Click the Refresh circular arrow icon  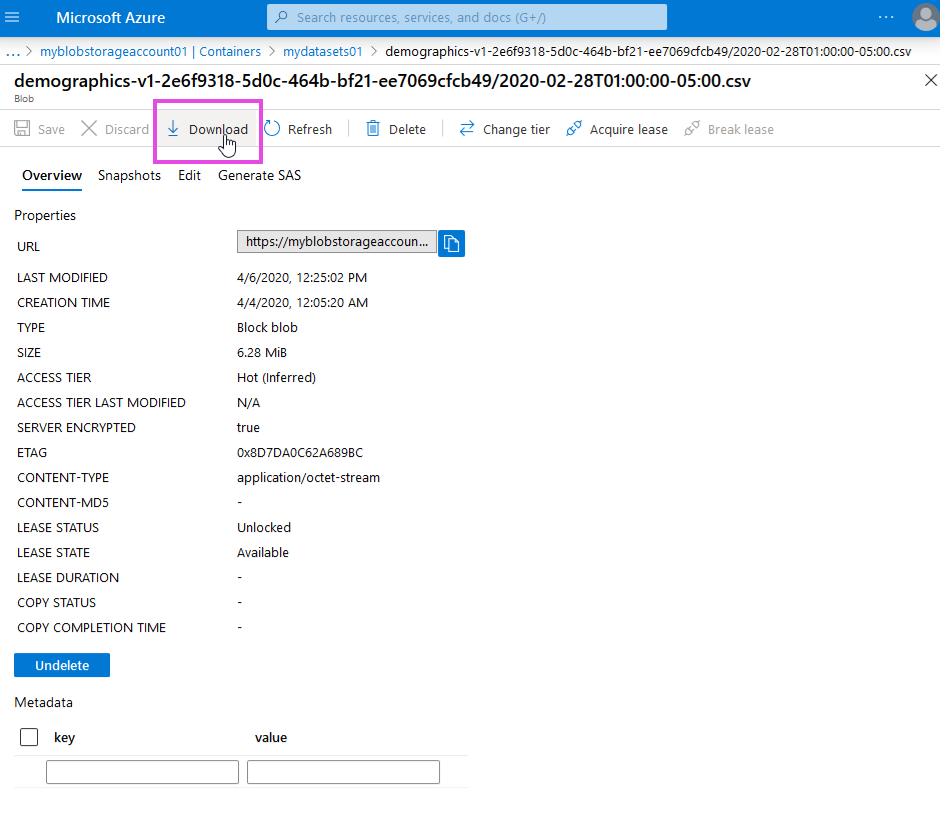[272, 128]
